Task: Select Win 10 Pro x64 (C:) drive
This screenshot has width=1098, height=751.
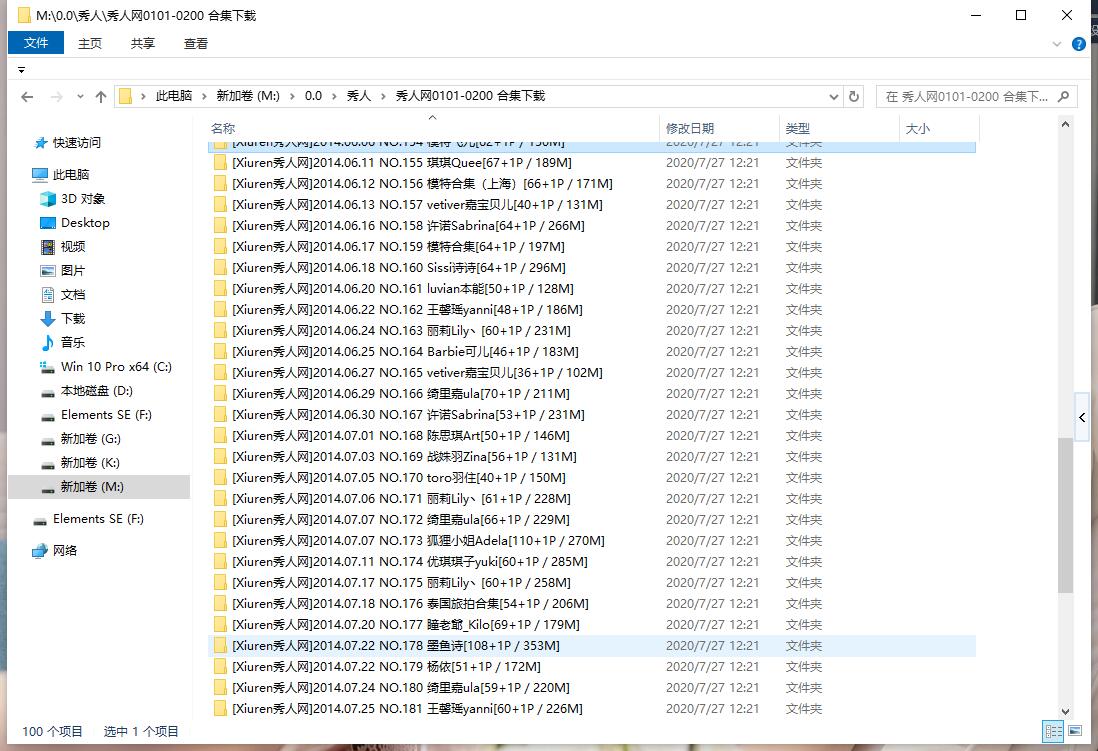Action: pyautogui.click(x=116, y=367)
